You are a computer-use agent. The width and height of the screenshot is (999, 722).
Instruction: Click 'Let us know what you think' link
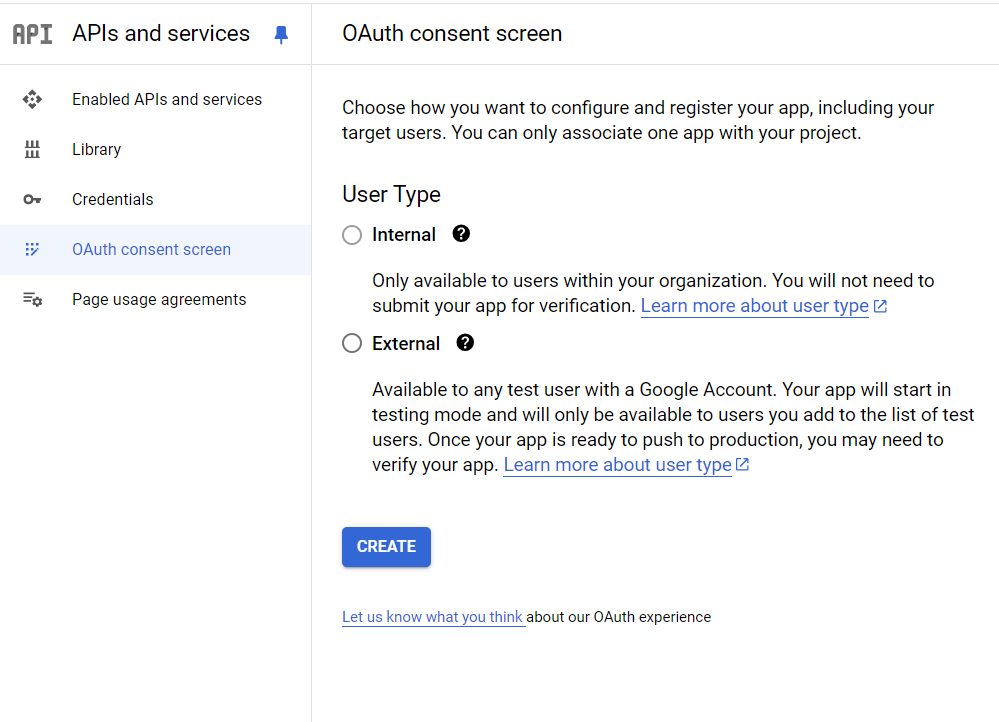[433, 617]
